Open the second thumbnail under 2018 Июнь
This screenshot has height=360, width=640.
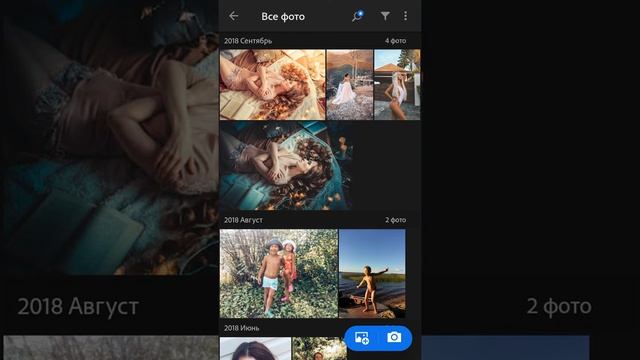[320, 349]
